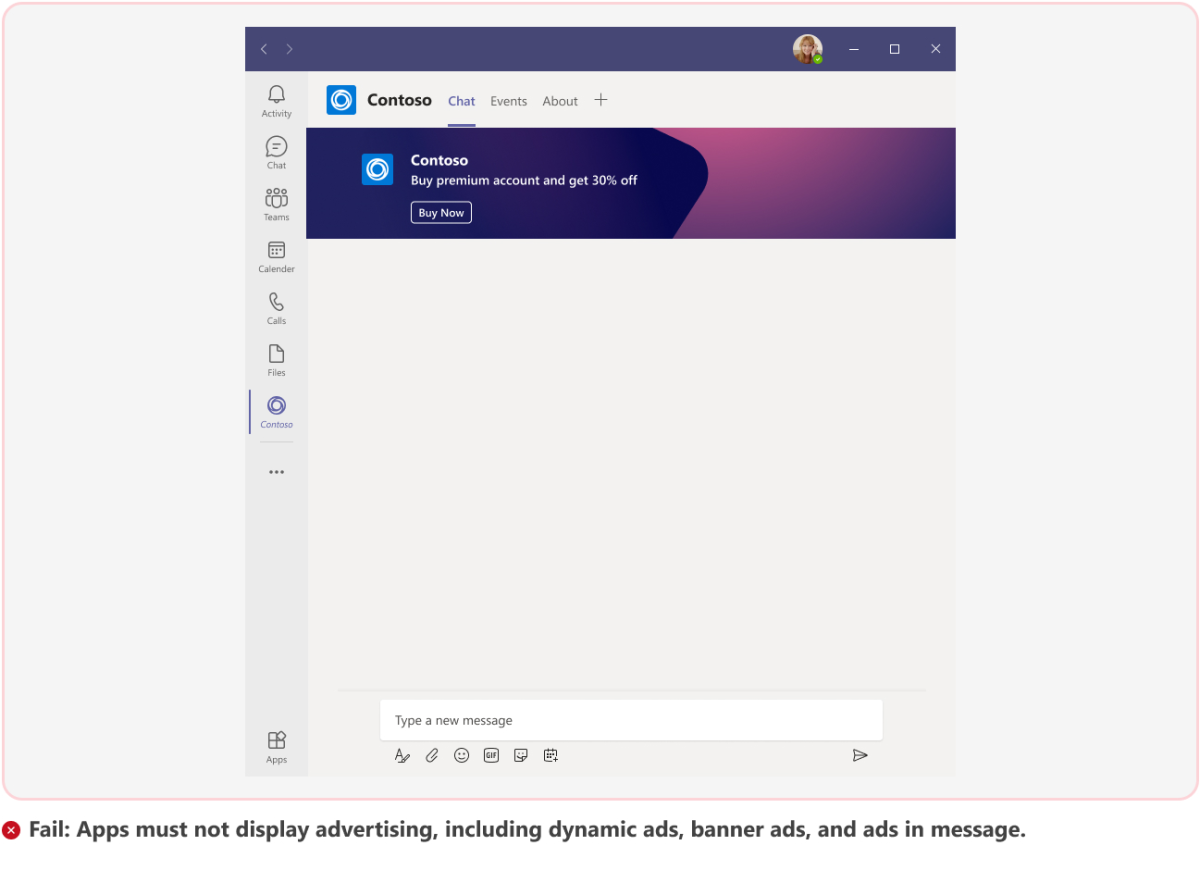Viewport: 1200px width, 870px height.
Task: Toggle the message formatting options
Action: 402,755
